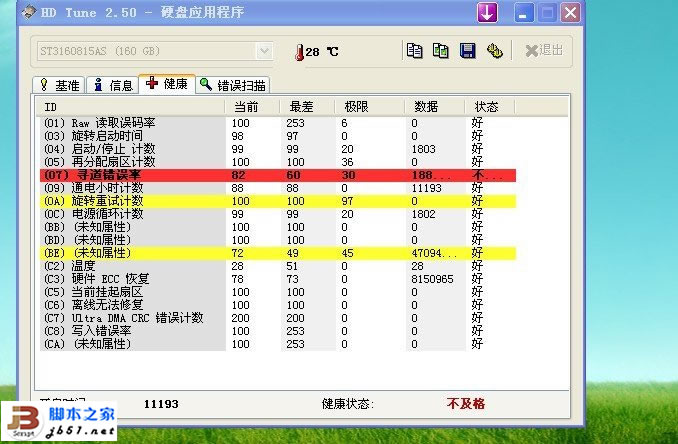Select the (04) 启动/停止 计数 row
Screen dimensions: 678x444
click(x=278, y=149)
